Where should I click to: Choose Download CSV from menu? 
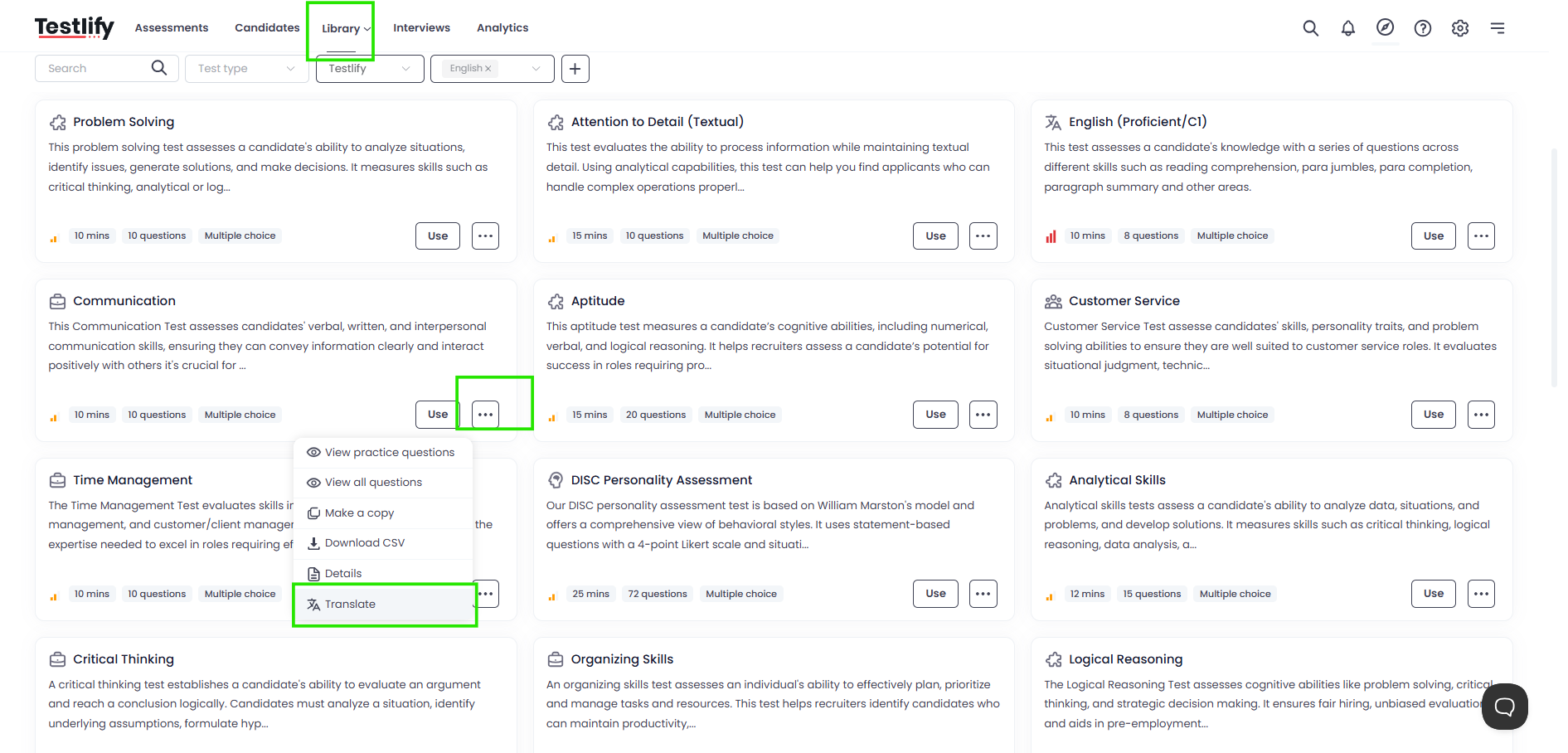click(383, 543)
